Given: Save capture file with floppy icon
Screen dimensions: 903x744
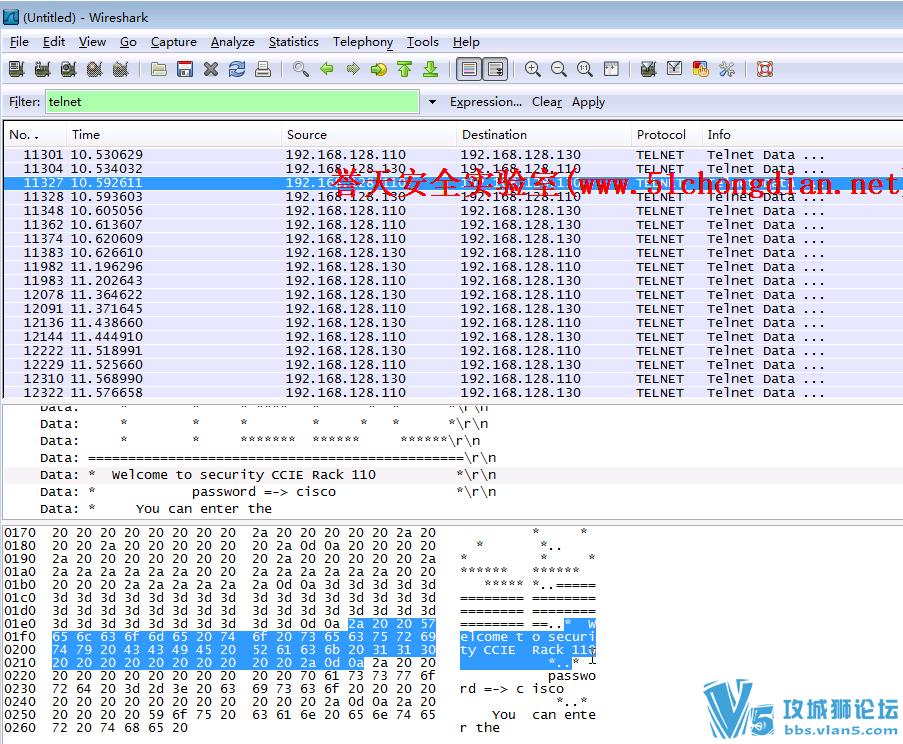Looking at the screenshot, I should [185, 69].
